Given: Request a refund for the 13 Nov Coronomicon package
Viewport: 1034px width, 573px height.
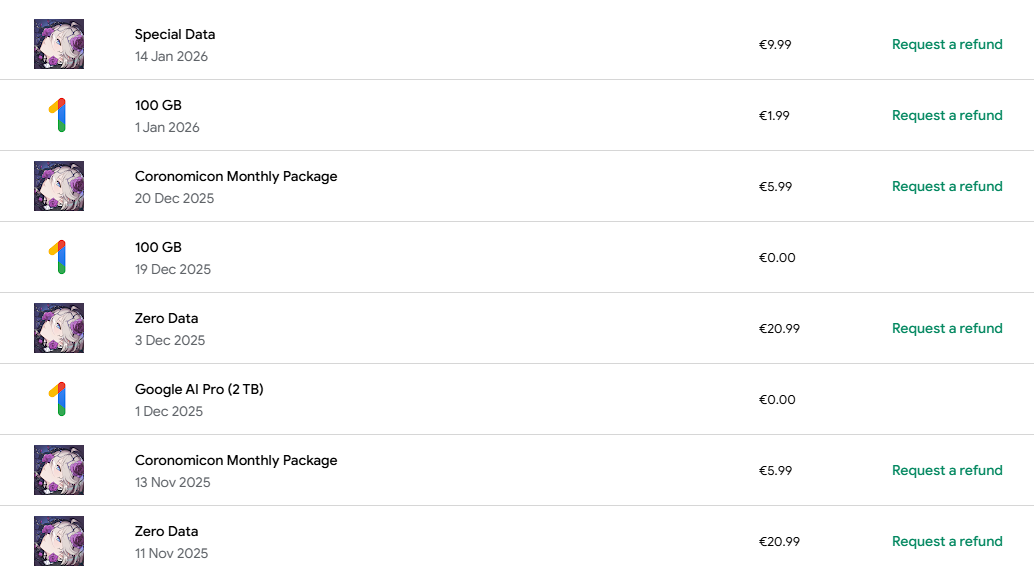Looking at the screenshot, I should (x=947, y=470).
